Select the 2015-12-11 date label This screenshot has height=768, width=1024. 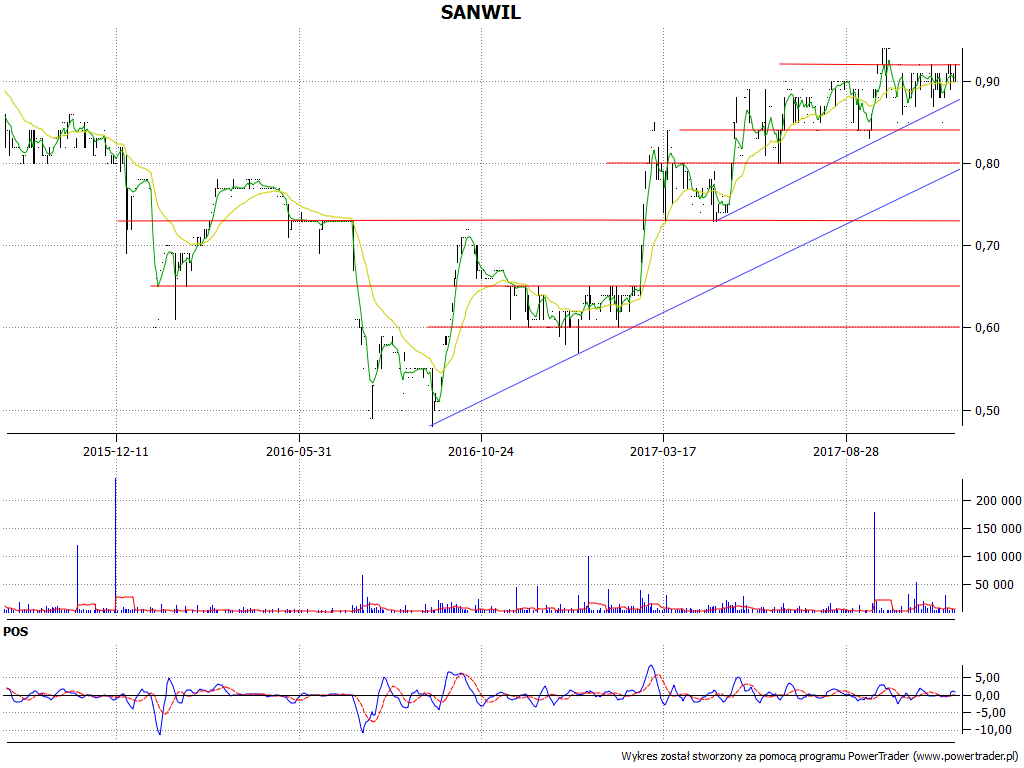[x=116, y=451]
